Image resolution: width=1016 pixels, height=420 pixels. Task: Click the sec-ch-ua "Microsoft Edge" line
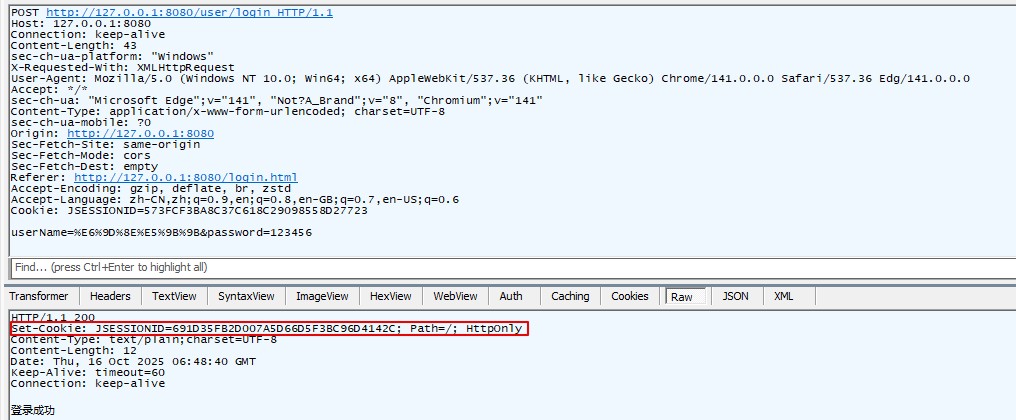coord(277,100)
